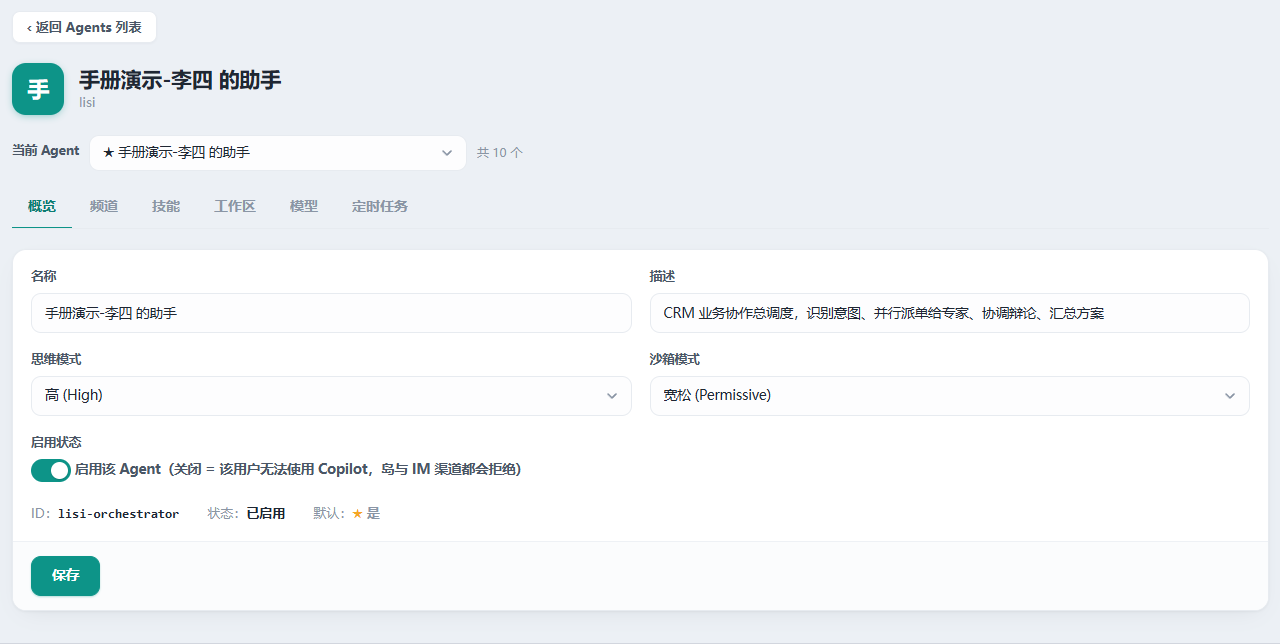Image resolution: width=1280 pixels, height=644 pixels.
Task: Click the ID text lisi-orchestrator
Action: (118, 514)
